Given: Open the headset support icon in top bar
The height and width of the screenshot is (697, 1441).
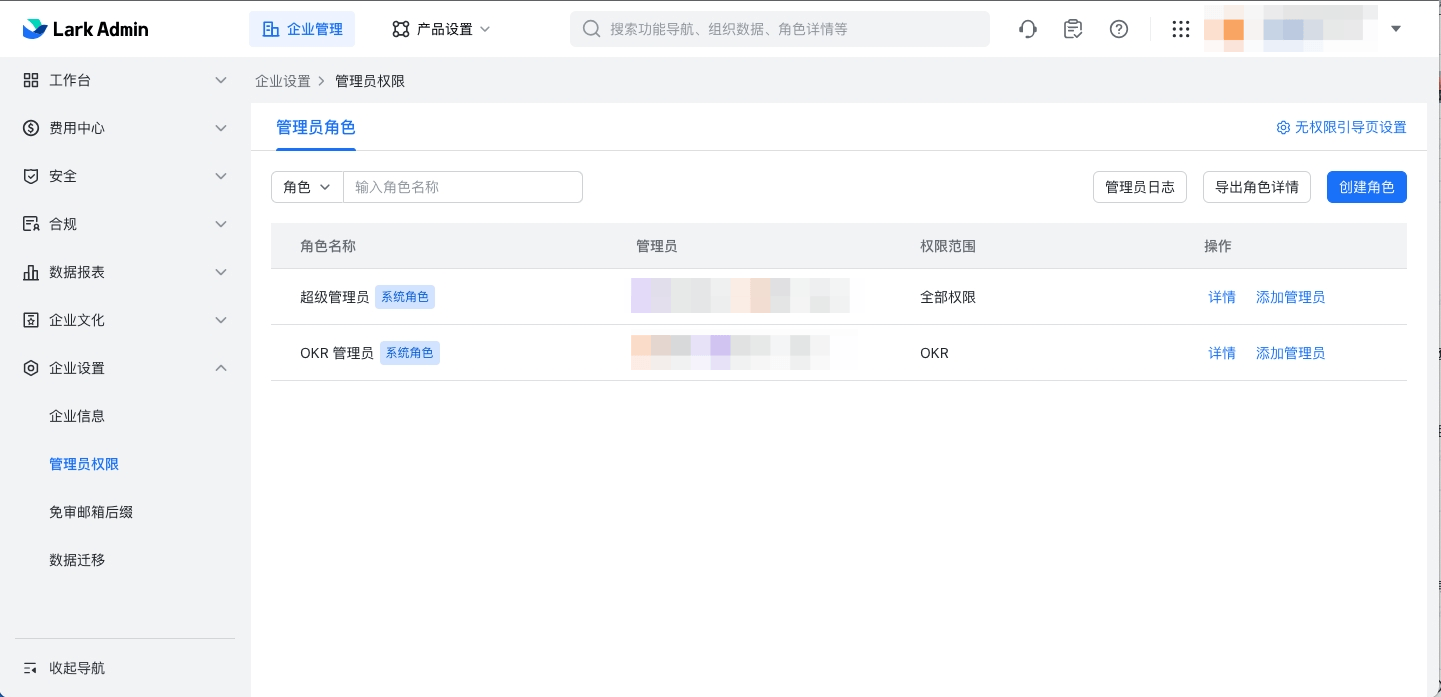Looking at the screenshot, I should (x=1028, y=29).
